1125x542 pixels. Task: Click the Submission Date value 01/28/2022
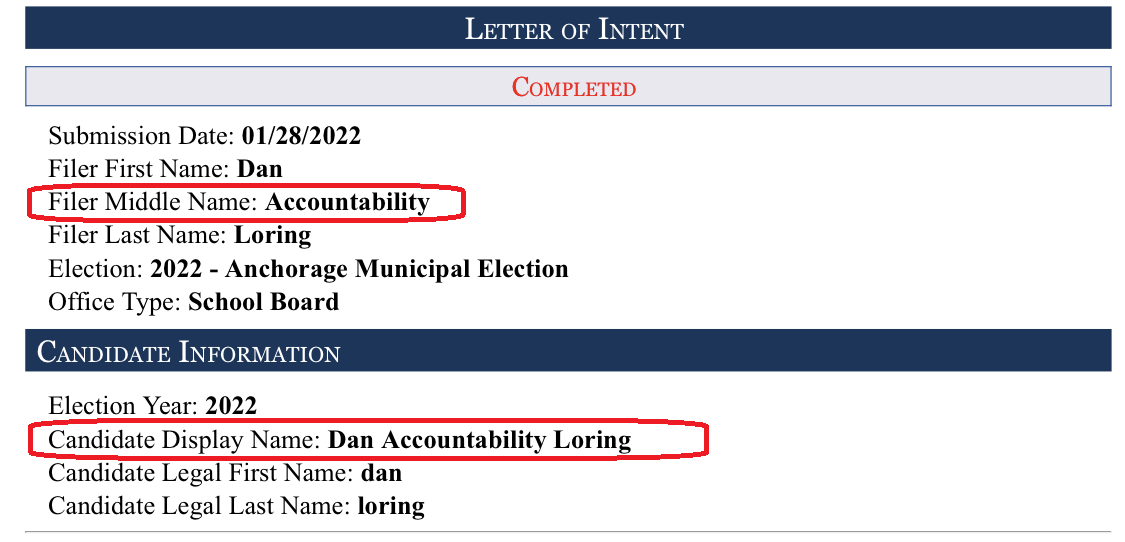point(301,136)
